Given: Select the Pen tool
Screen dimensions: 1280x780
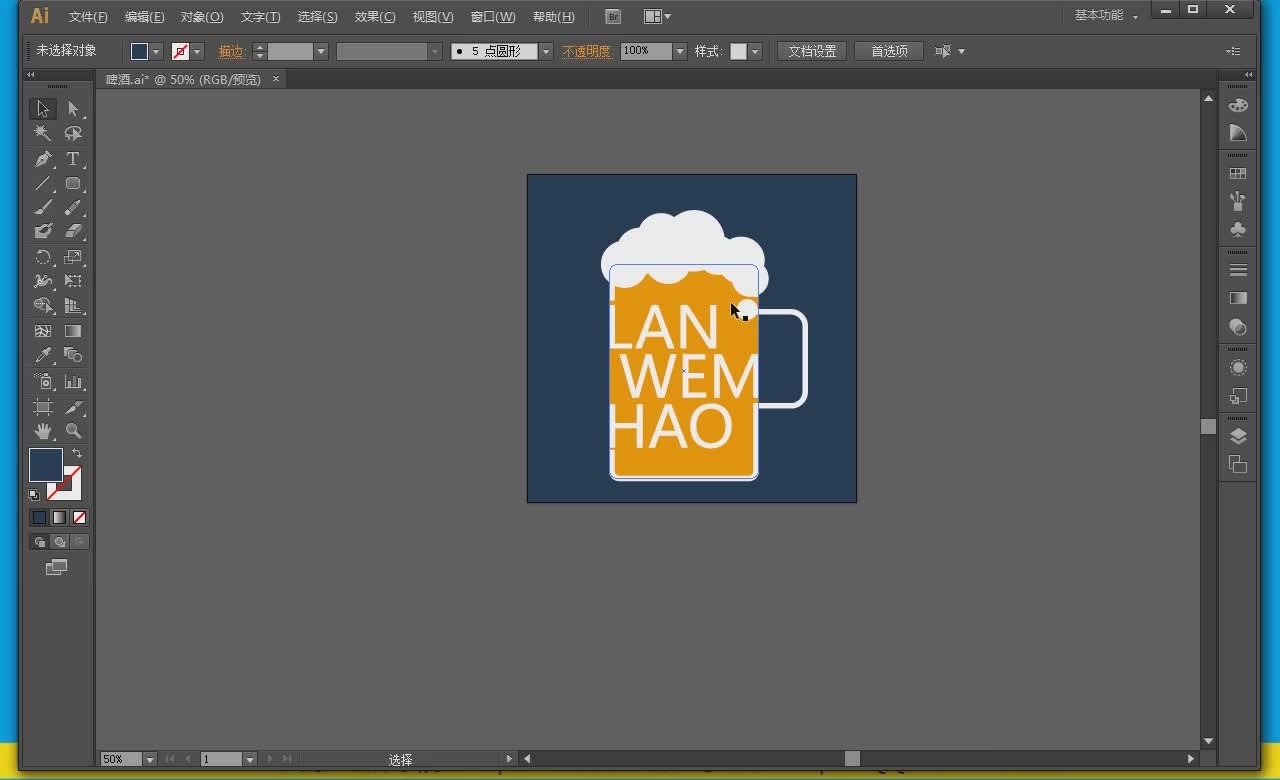Looking at the screenshot, I should click(43, 159).
